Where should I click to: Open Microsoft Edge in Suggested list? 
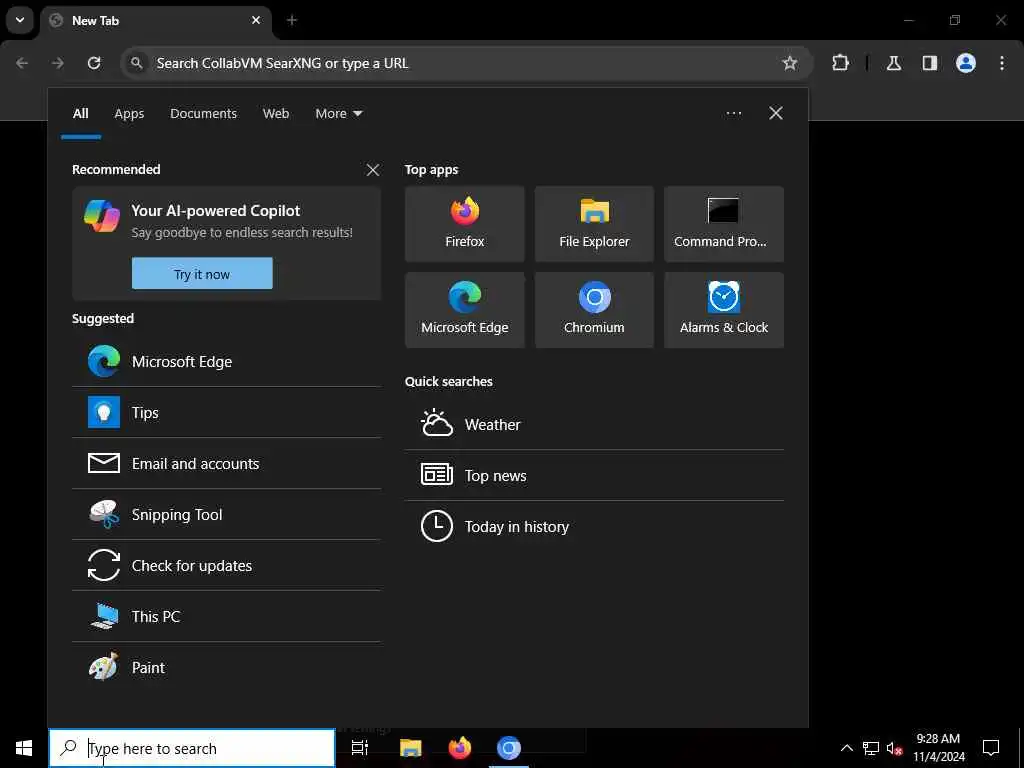227,362
